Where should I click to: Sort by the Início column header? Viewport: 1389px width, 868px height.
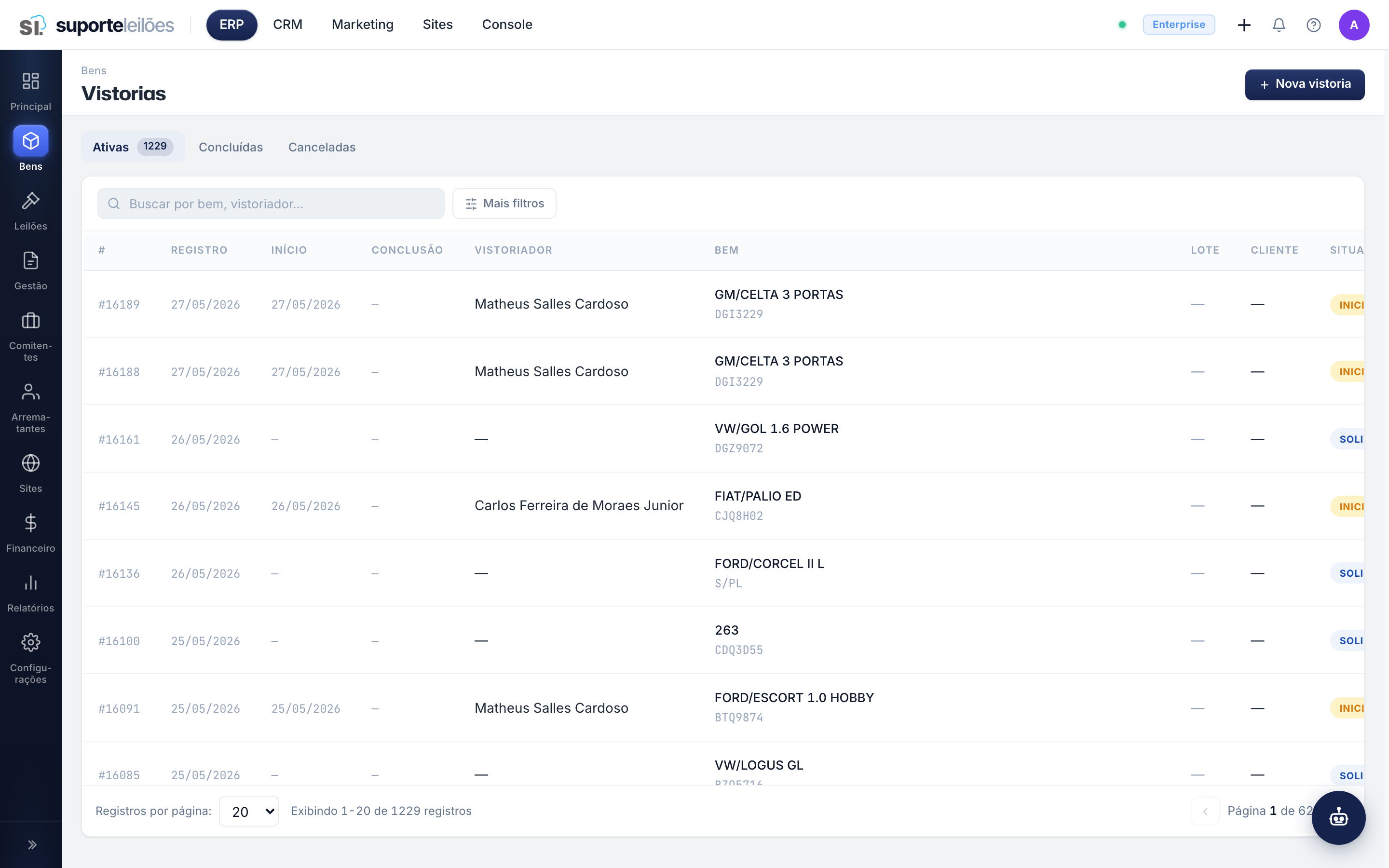tap(289, 250)
